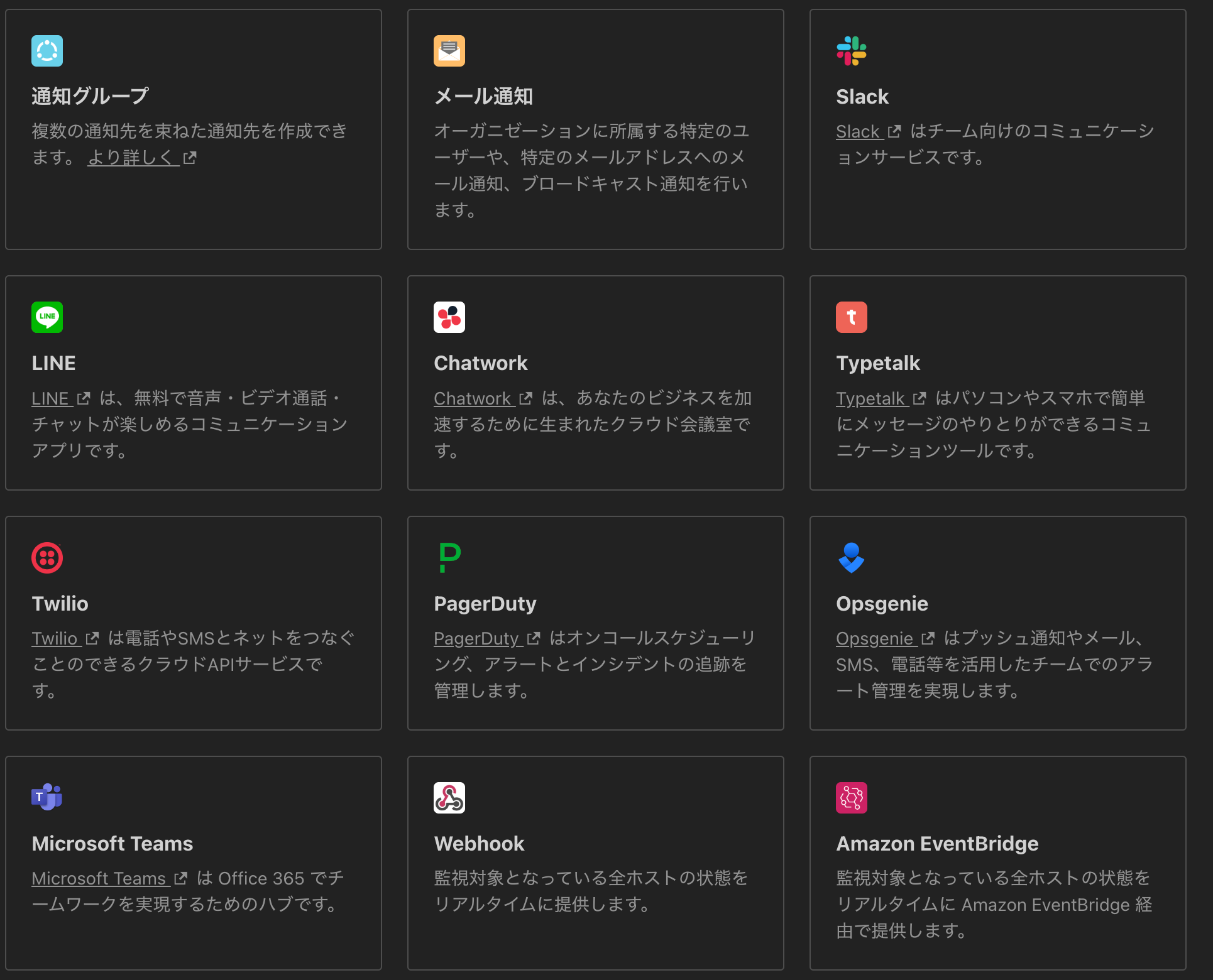
Task: Click the メール通知 envelope icon
Action: point(449,51)
